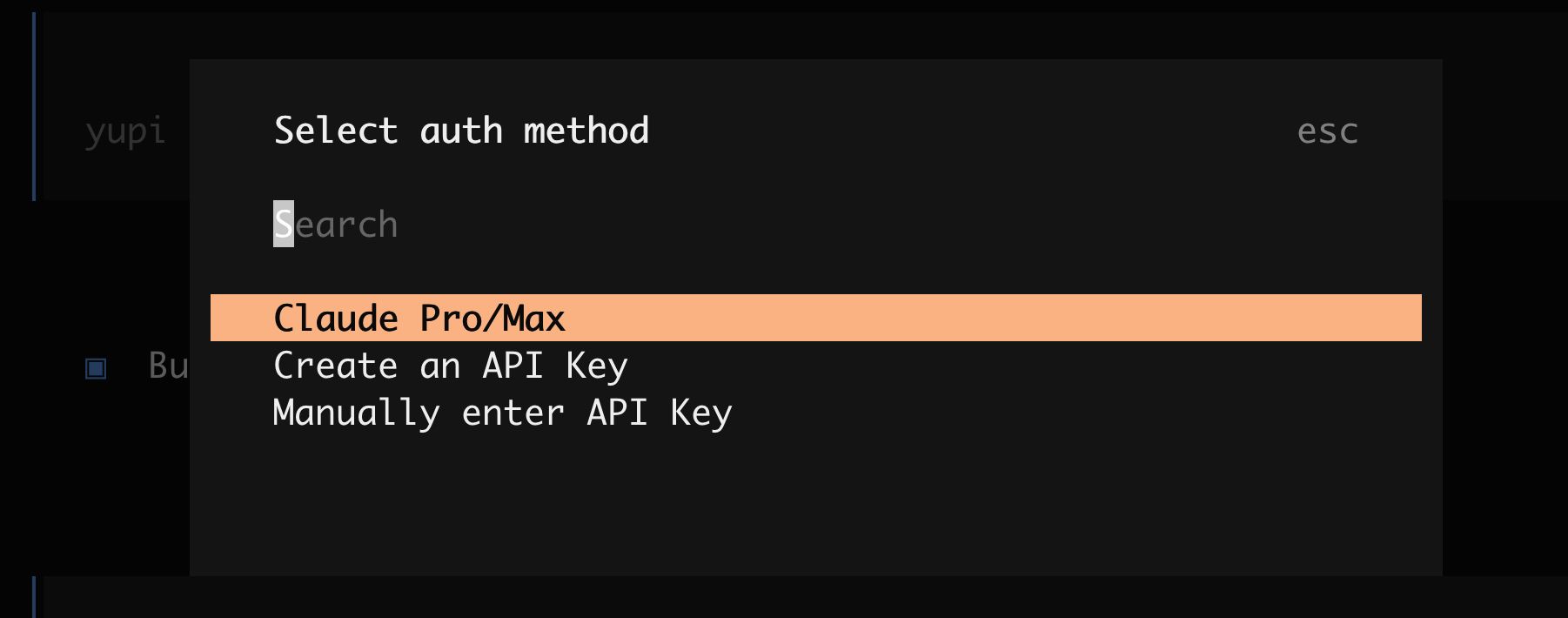The height and width of the screenshot is (618, 1568).
Task: Click the word Manually in last option
Action: 356,413
